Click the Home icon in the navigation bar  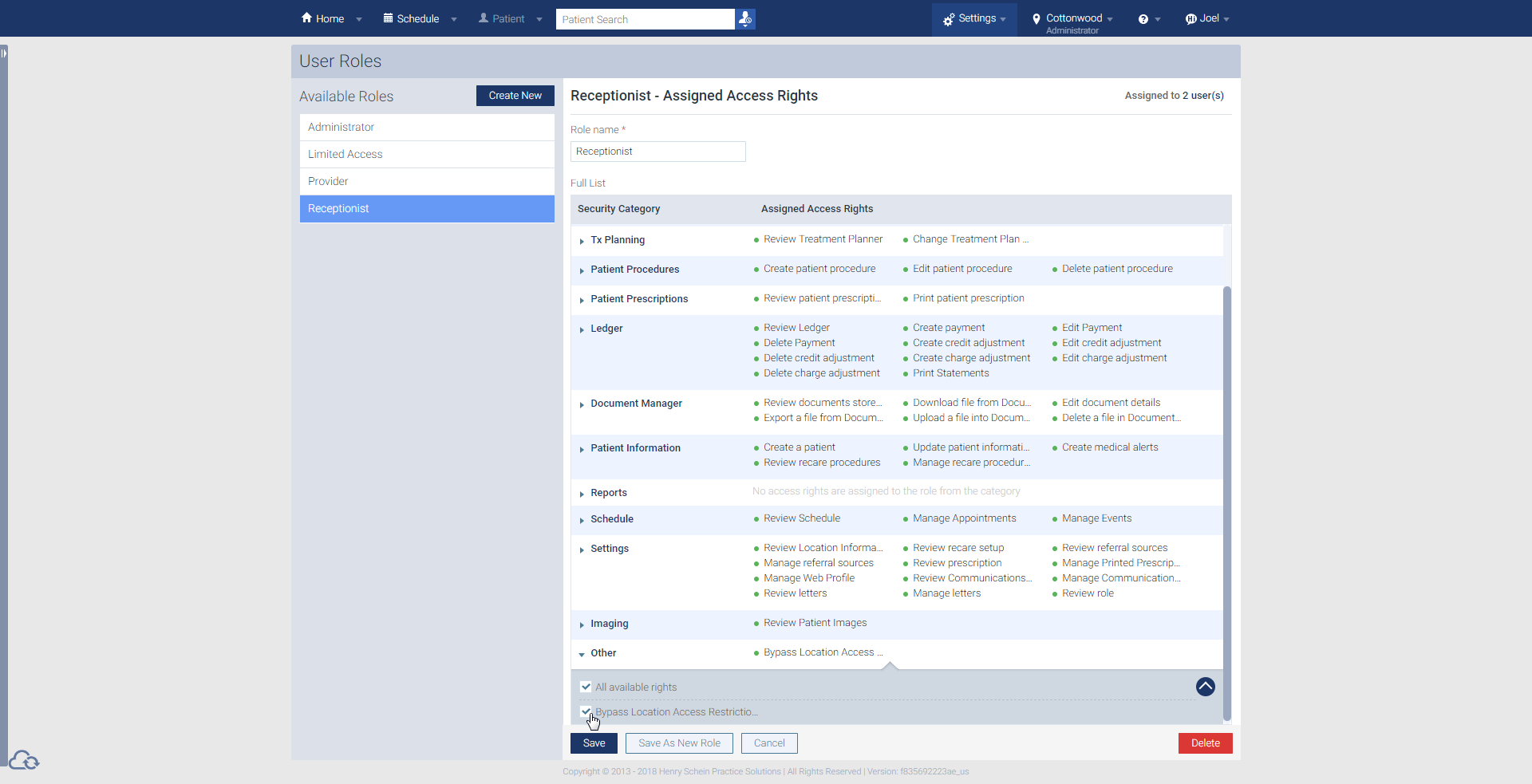pos(306,18)
